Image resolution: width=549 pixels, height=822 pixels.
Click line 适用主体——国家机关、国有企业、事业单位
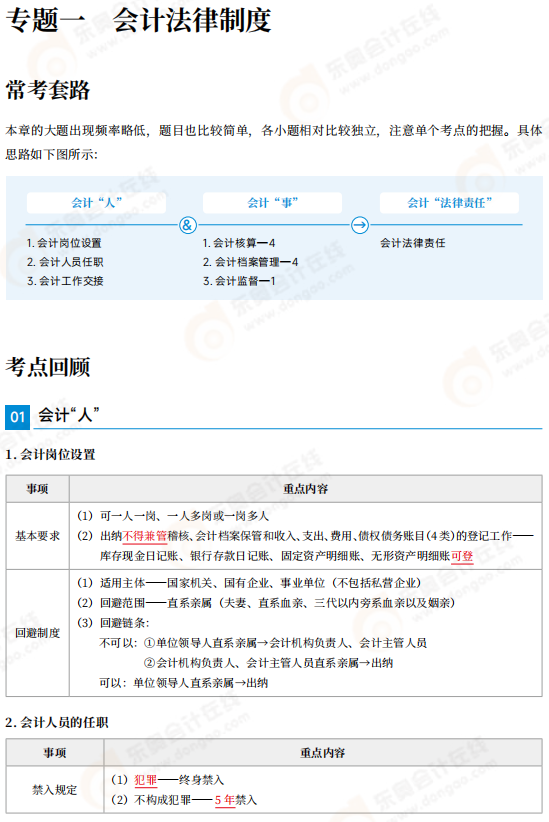tap(250, 583)
